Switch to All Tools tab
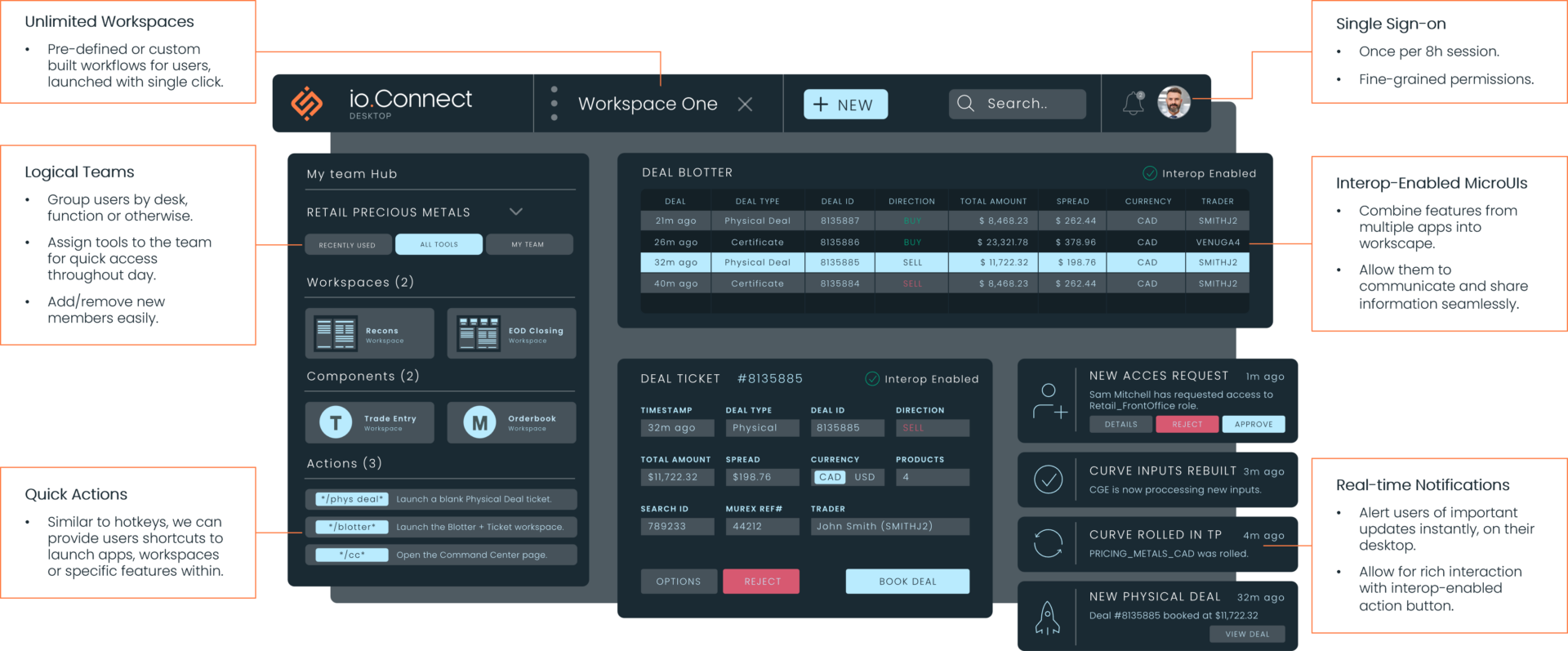This screenshot has height=651, width=1568. click(439, 244)
